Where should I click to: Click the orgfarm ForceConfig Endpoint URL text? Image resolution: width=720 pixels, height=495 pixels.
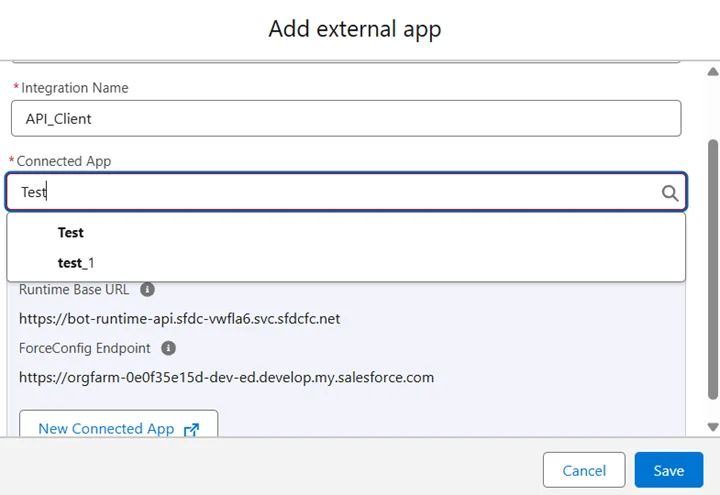pyautogui.click(x=227, y=377)
